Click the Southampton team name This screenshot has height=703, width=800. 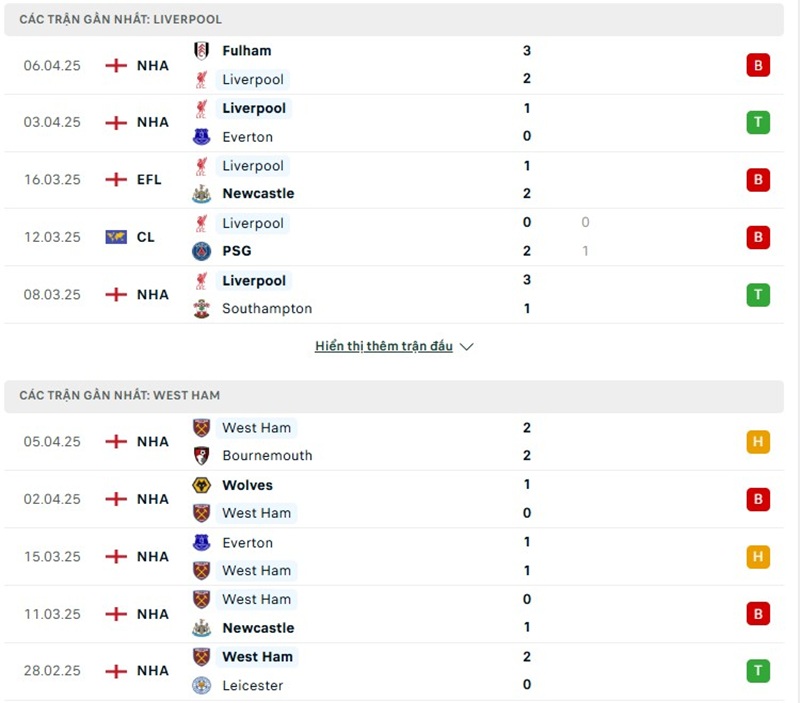tap(267, 309)
